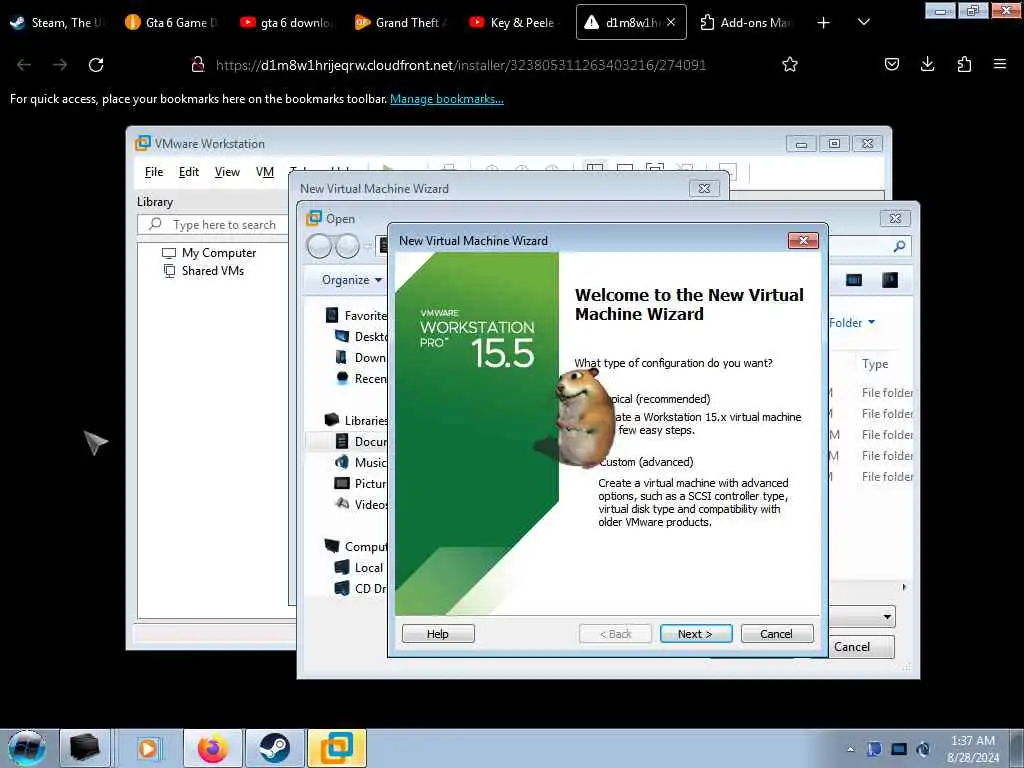This screenshot has height=768, width=1024.
Task: Switch to the Steam browser tab
Action: click(x=57, y=23)
